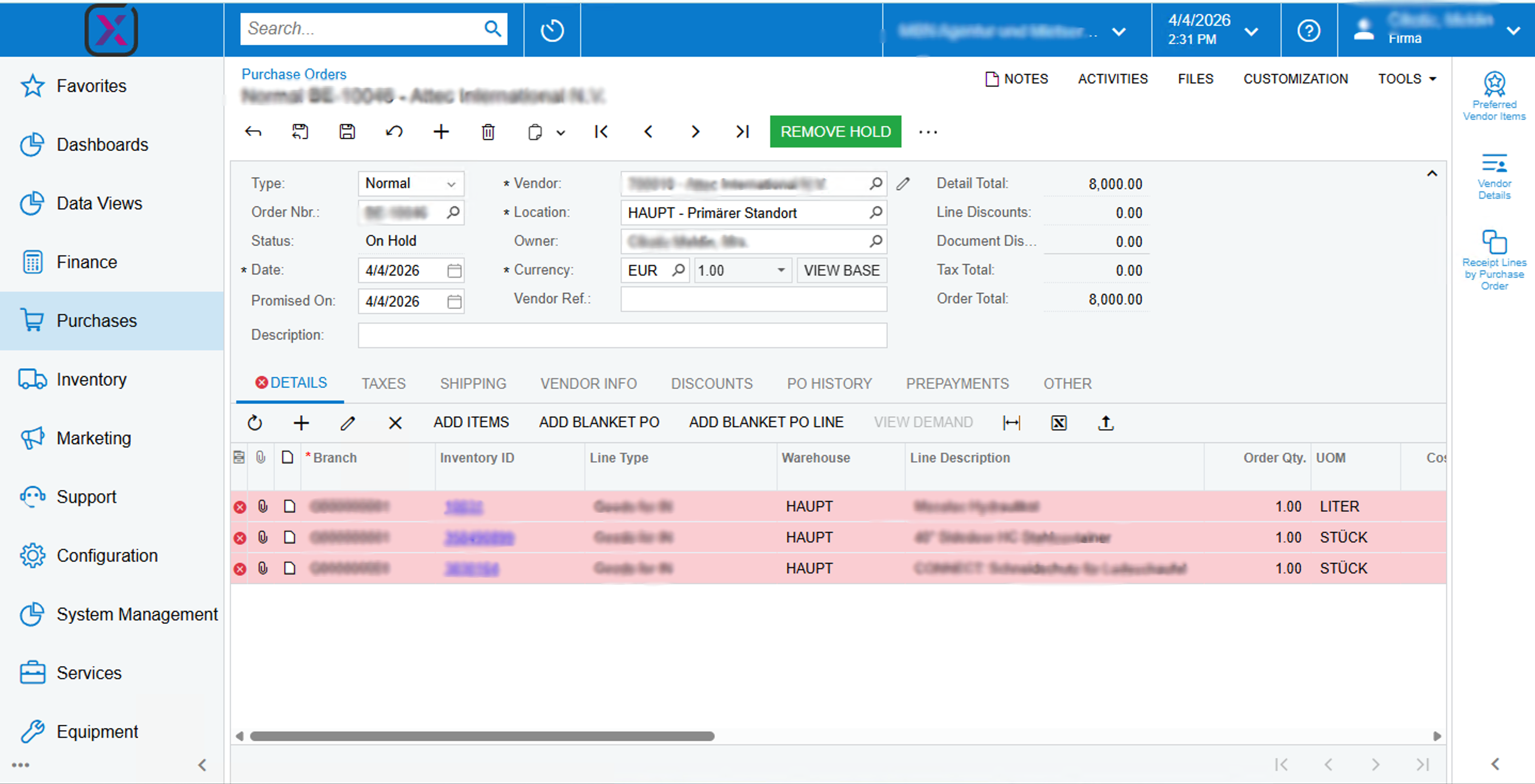Export the grid to Excel
The width and height of the screenshot is (1535, 784).
coord(1059,422)
